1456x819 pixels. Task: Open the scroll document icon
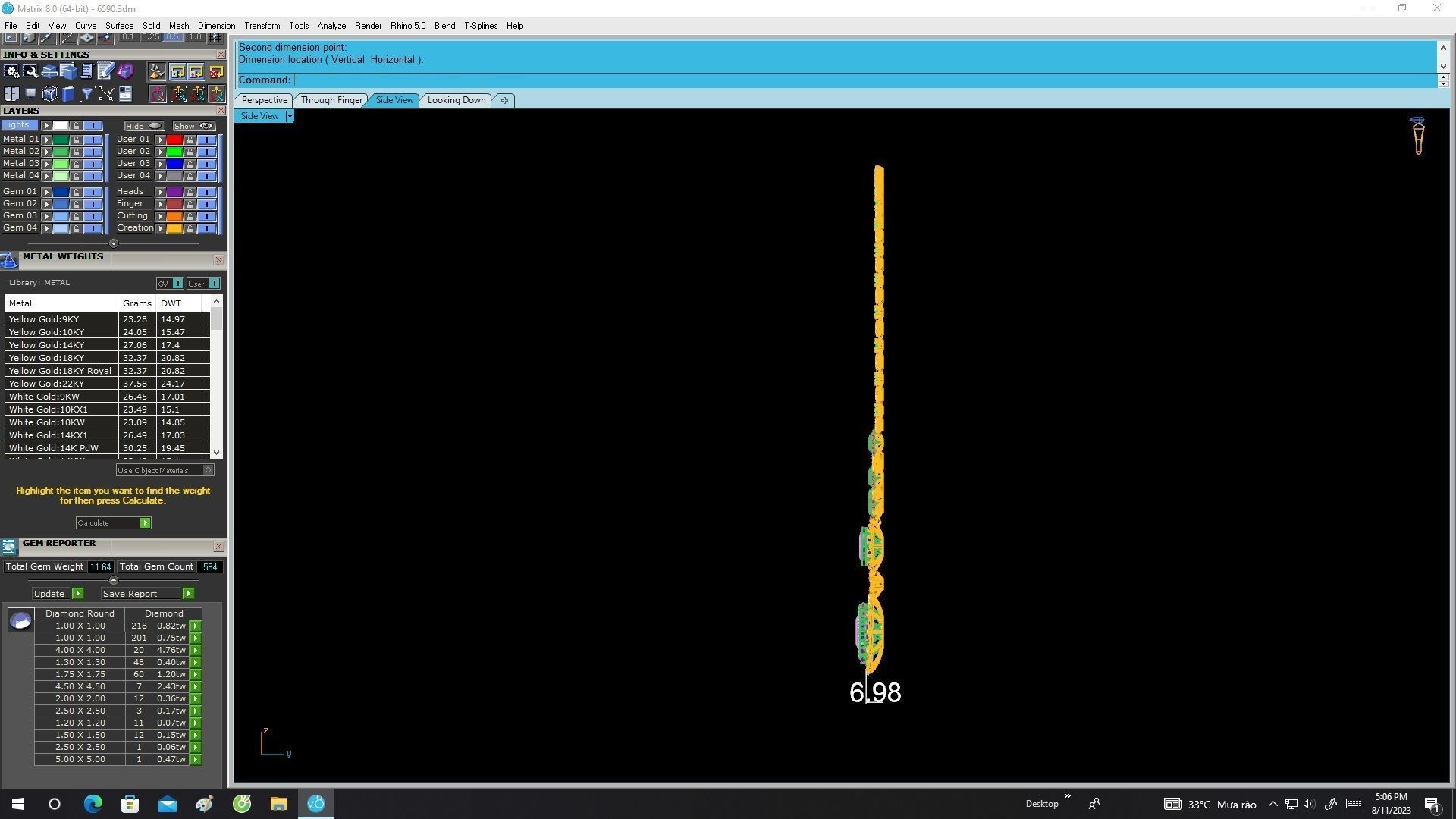click(86, 71)
